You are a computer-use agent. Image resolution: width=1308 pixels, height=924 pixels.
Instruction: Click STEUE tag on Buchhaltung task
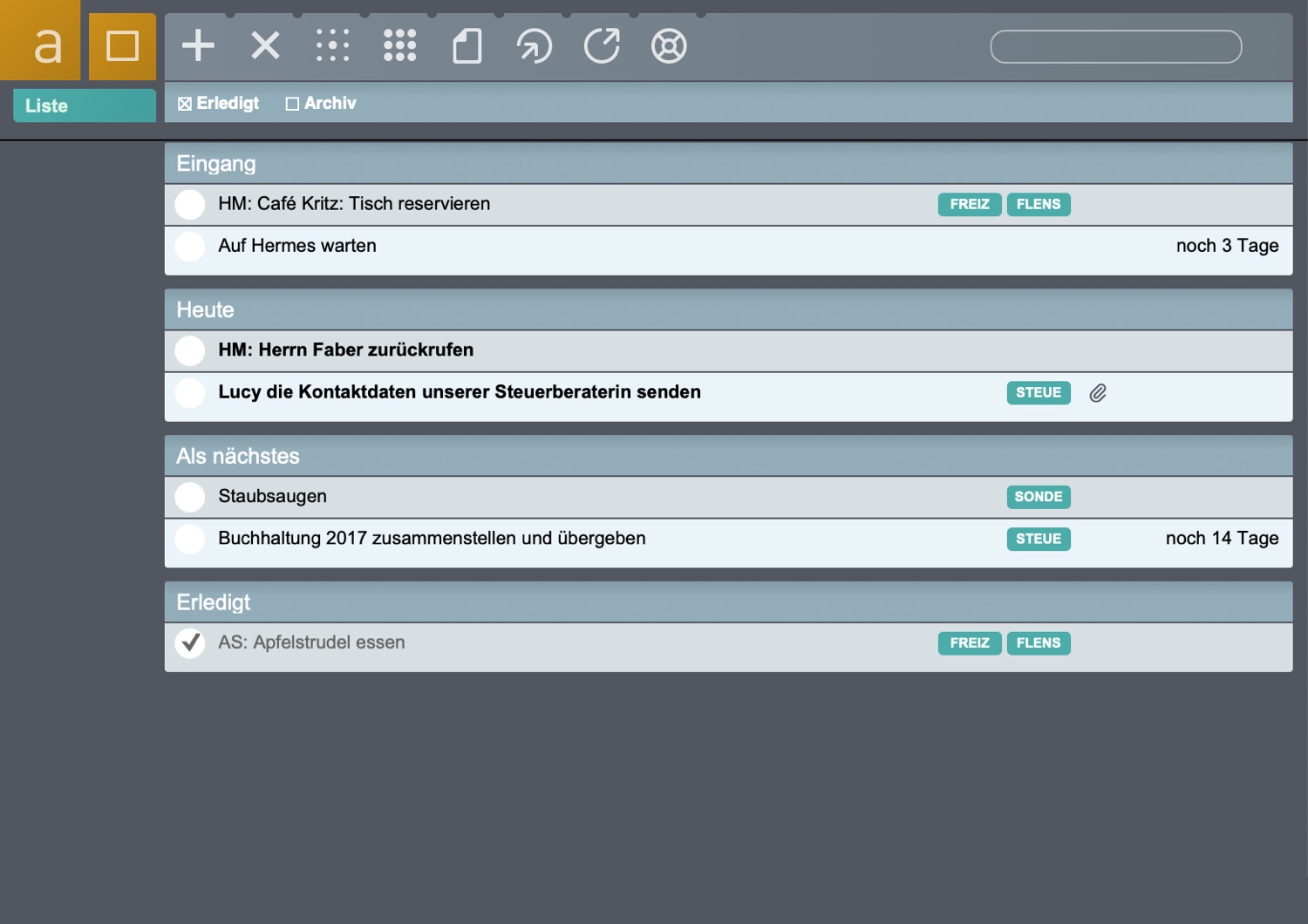coord(1039,539)
